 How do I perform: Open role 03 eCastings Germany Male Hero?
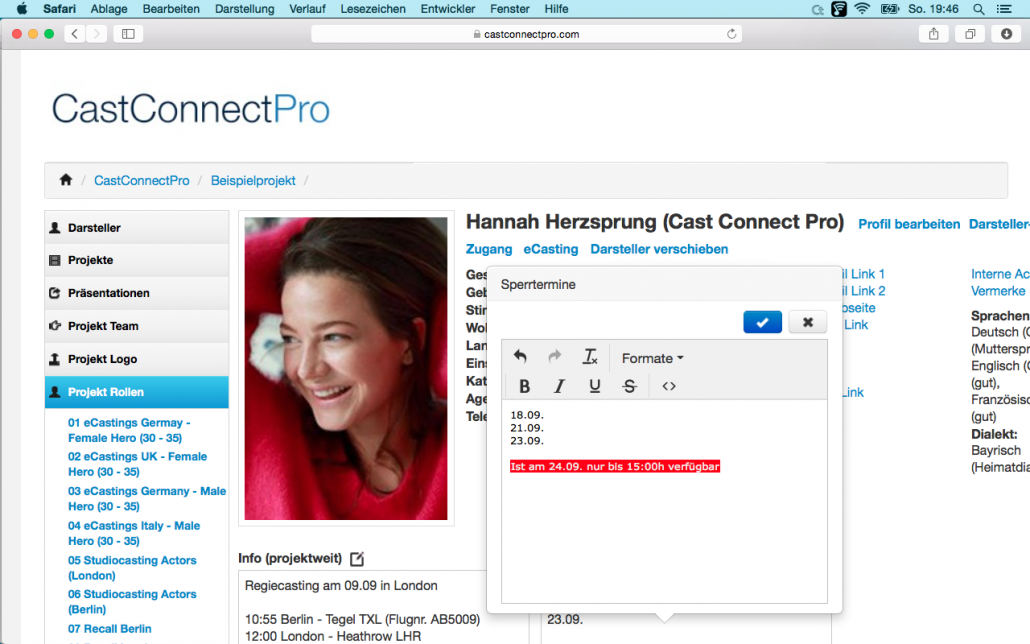point(146,499)
